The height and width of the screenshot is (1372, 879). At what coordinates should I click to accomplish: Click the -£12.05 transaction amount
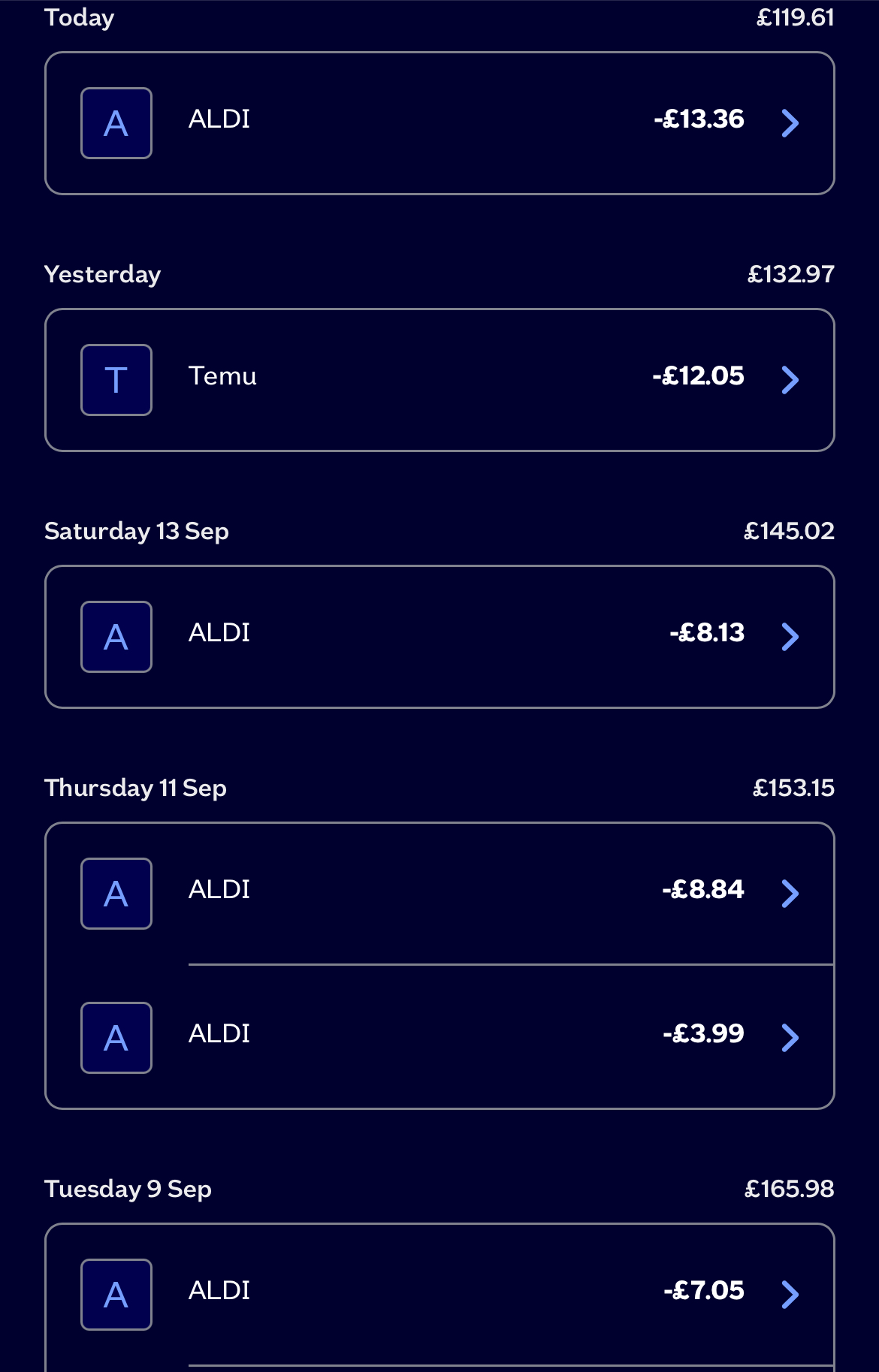(x=699, y=375)
